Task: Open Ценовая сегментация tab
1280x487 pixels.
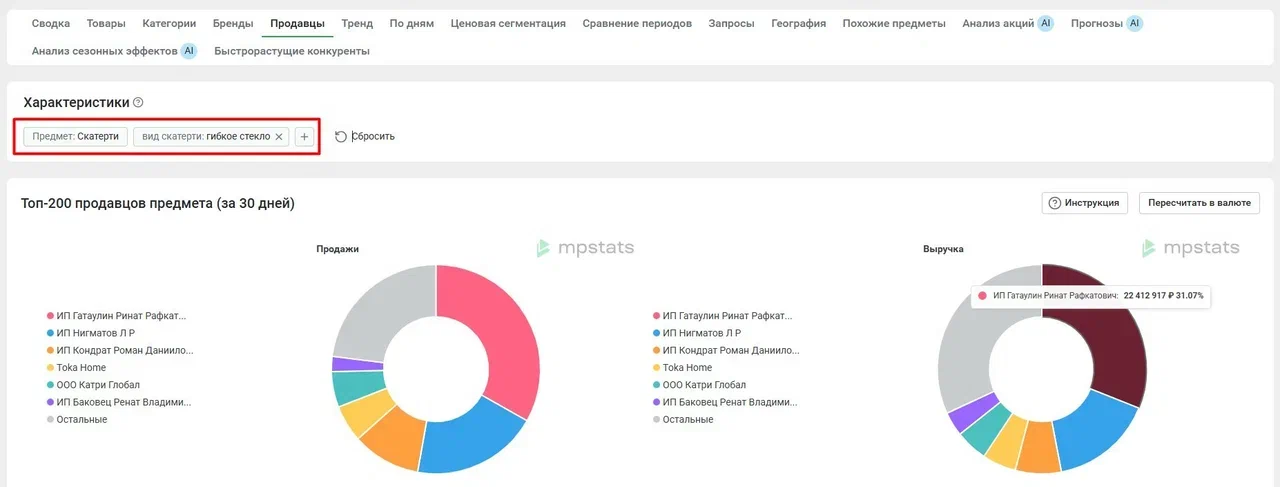Action: click(x=508, y=23)
